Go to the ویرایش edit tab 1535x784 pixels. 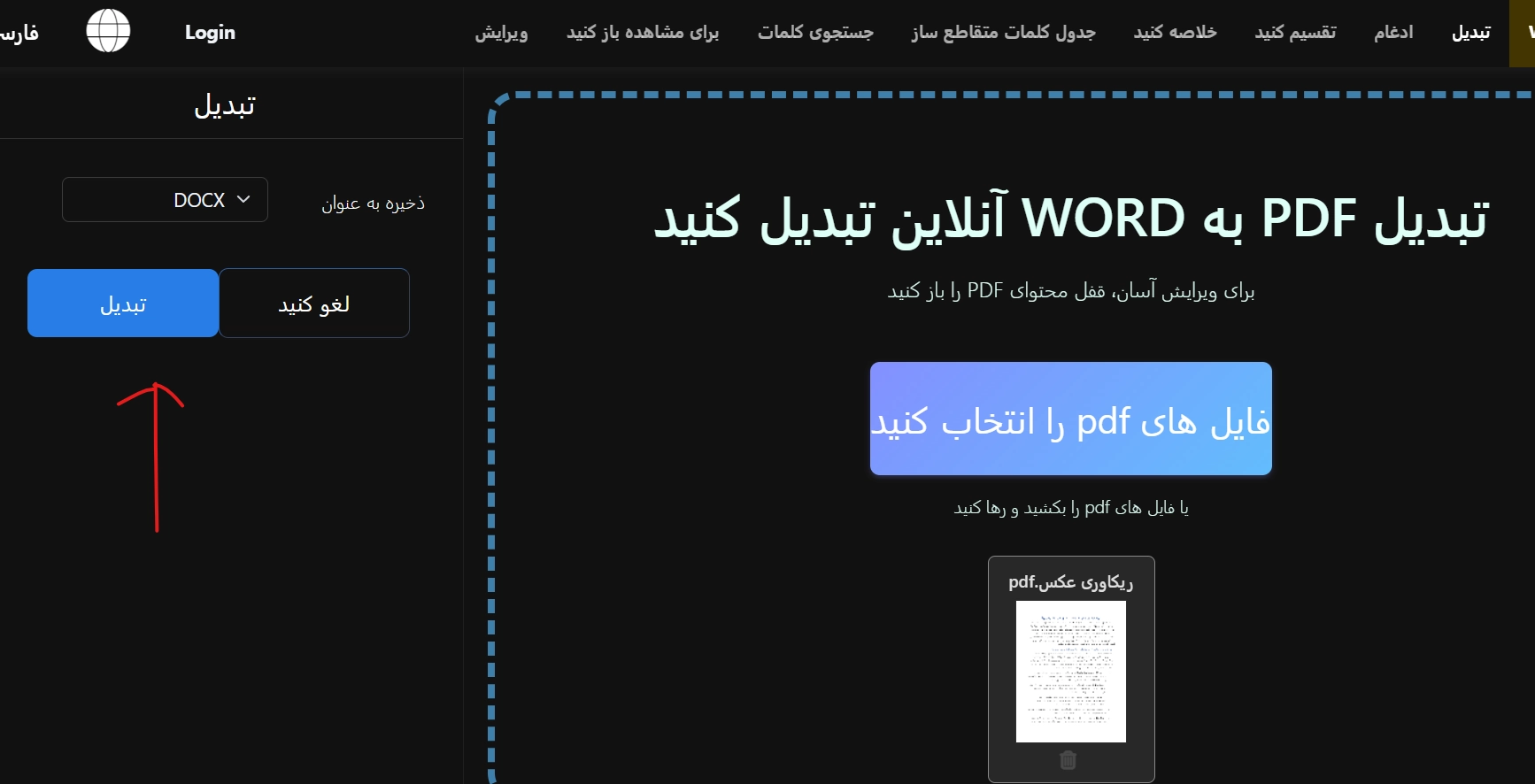tap(501, 33)
